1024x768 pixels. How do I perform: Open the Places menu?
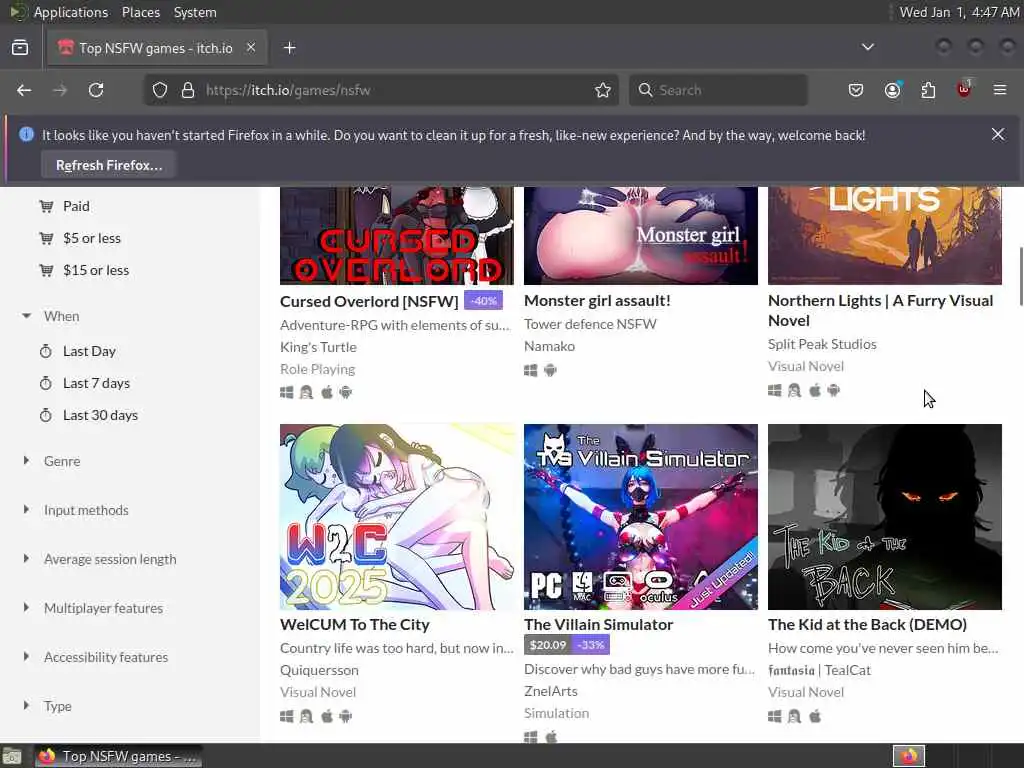pyautogui.click(x=141, y=12)
